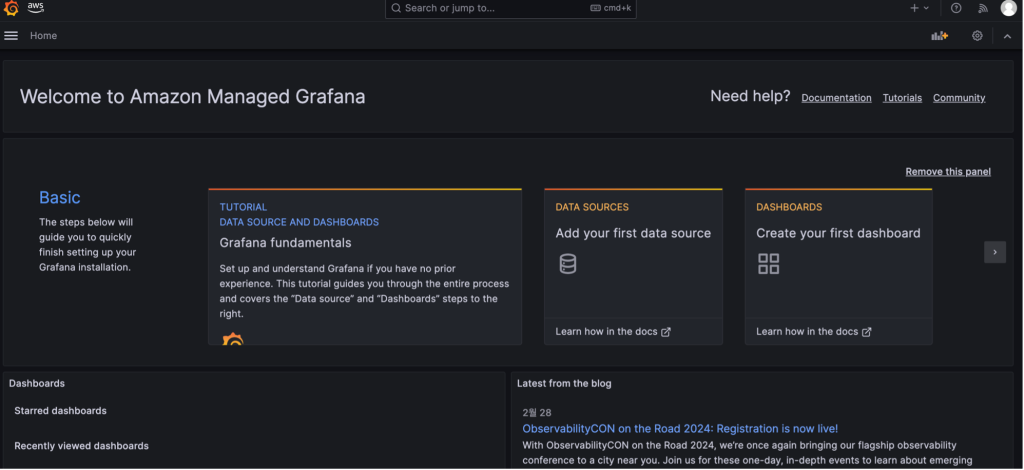Click Latest from the blog panel title

(564, 383)
